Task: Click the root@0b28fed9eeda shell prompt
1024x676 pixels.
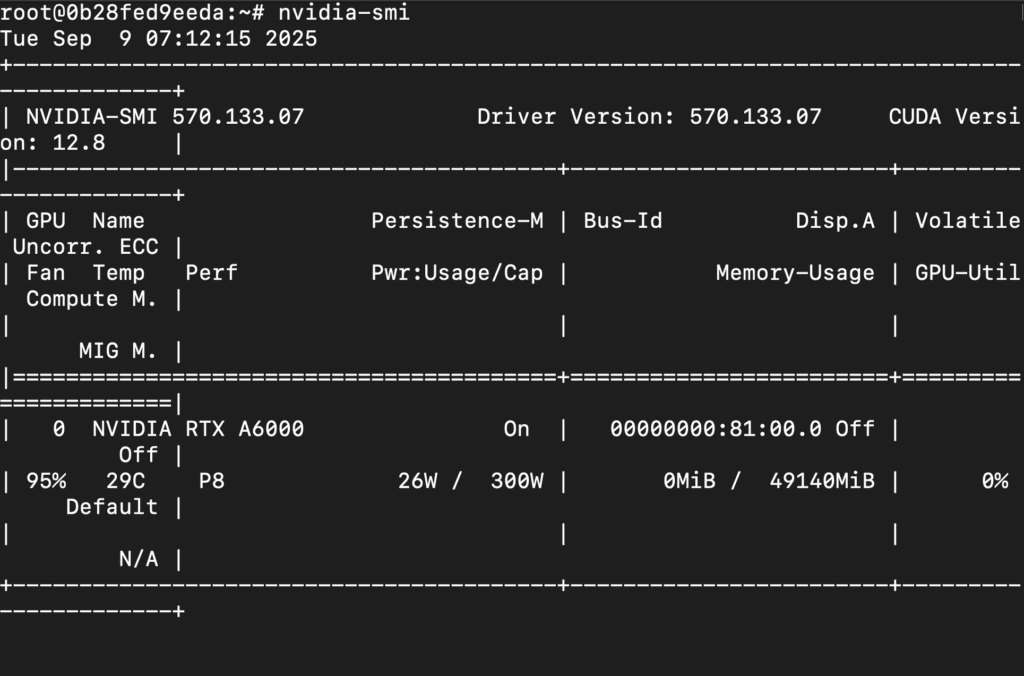Action: [x=132, y=13]
